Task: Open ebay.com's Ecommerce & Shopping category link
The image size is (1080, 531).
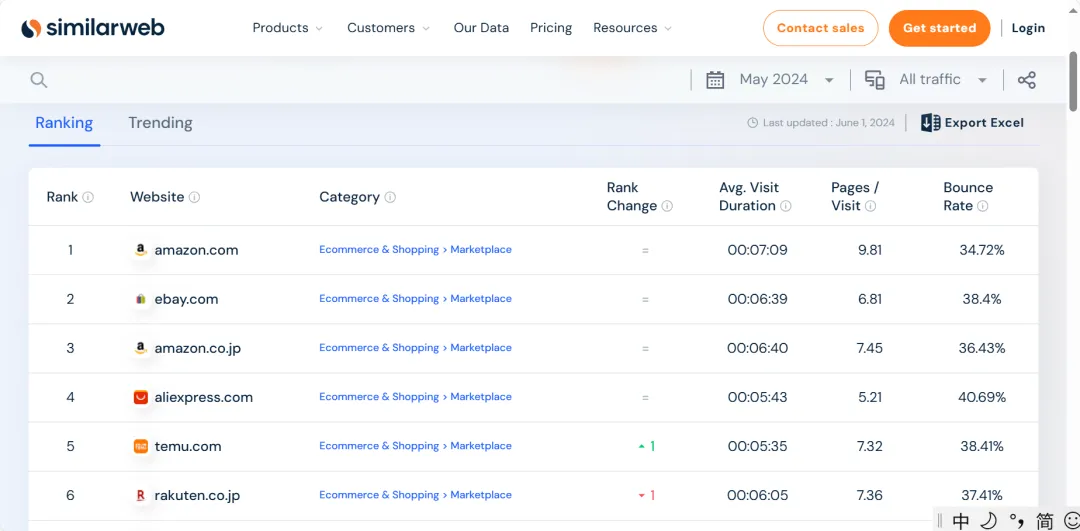Action: (x=379, y=298)
